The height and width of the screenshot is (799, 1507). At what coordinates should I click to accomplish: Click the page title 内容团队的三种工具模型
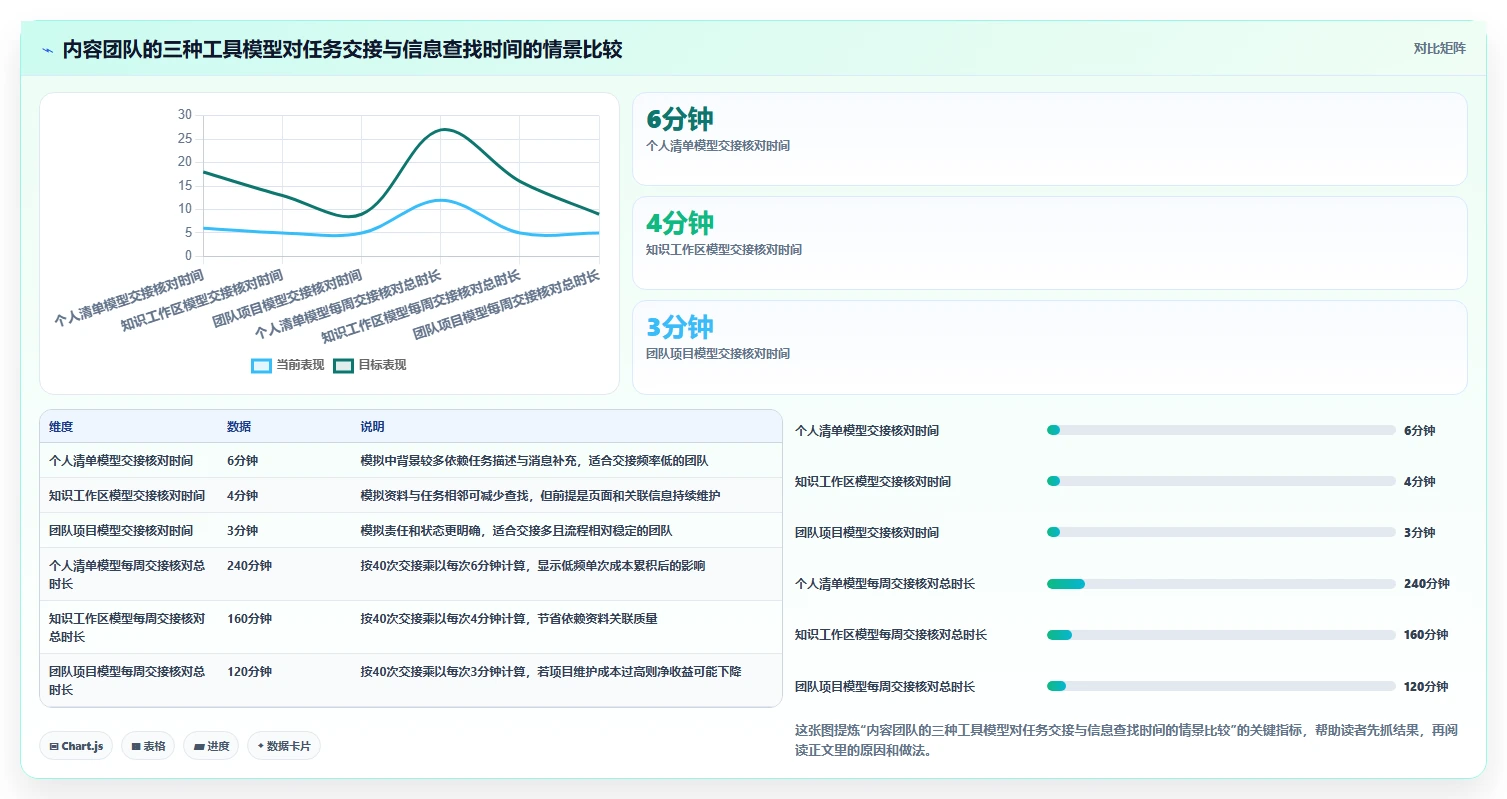[342, 49]
